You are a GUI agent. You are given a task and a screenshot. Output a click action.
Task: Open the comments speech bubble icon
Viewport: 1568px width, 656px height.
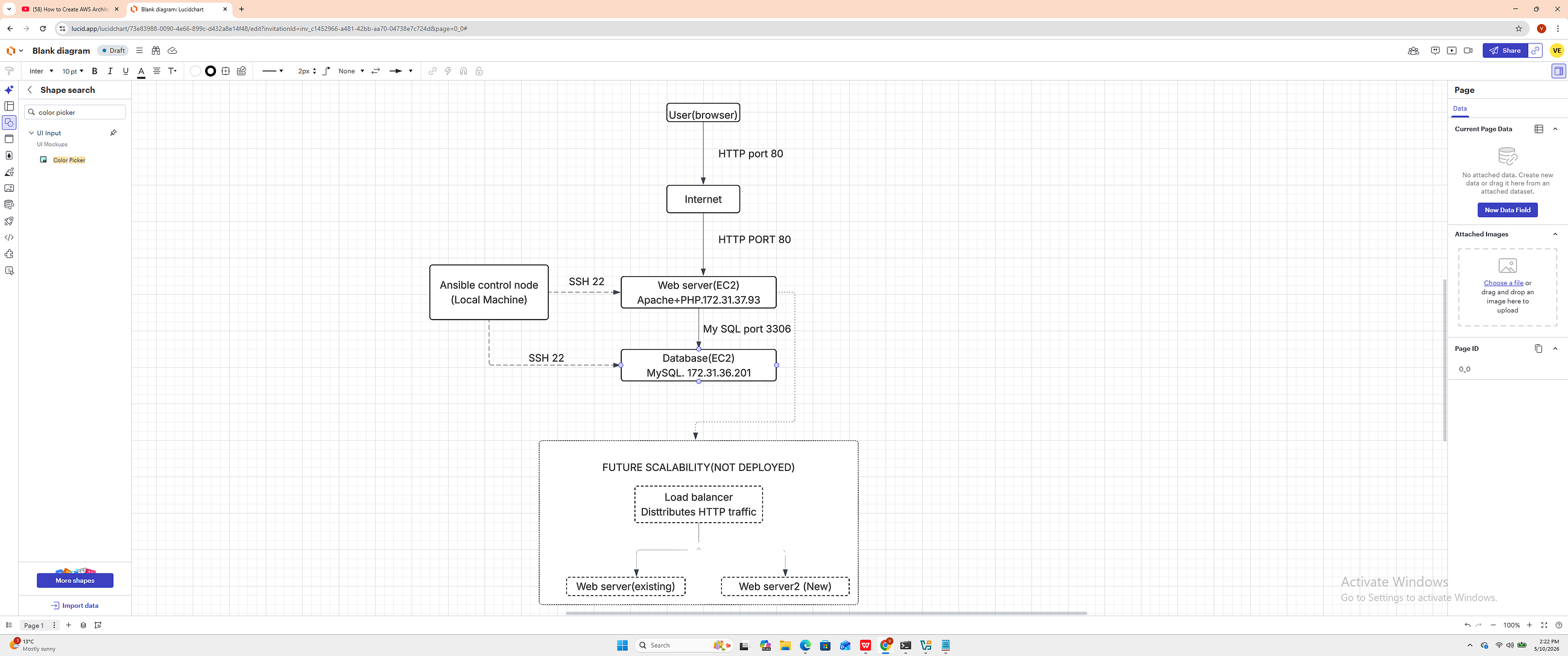1435,51
